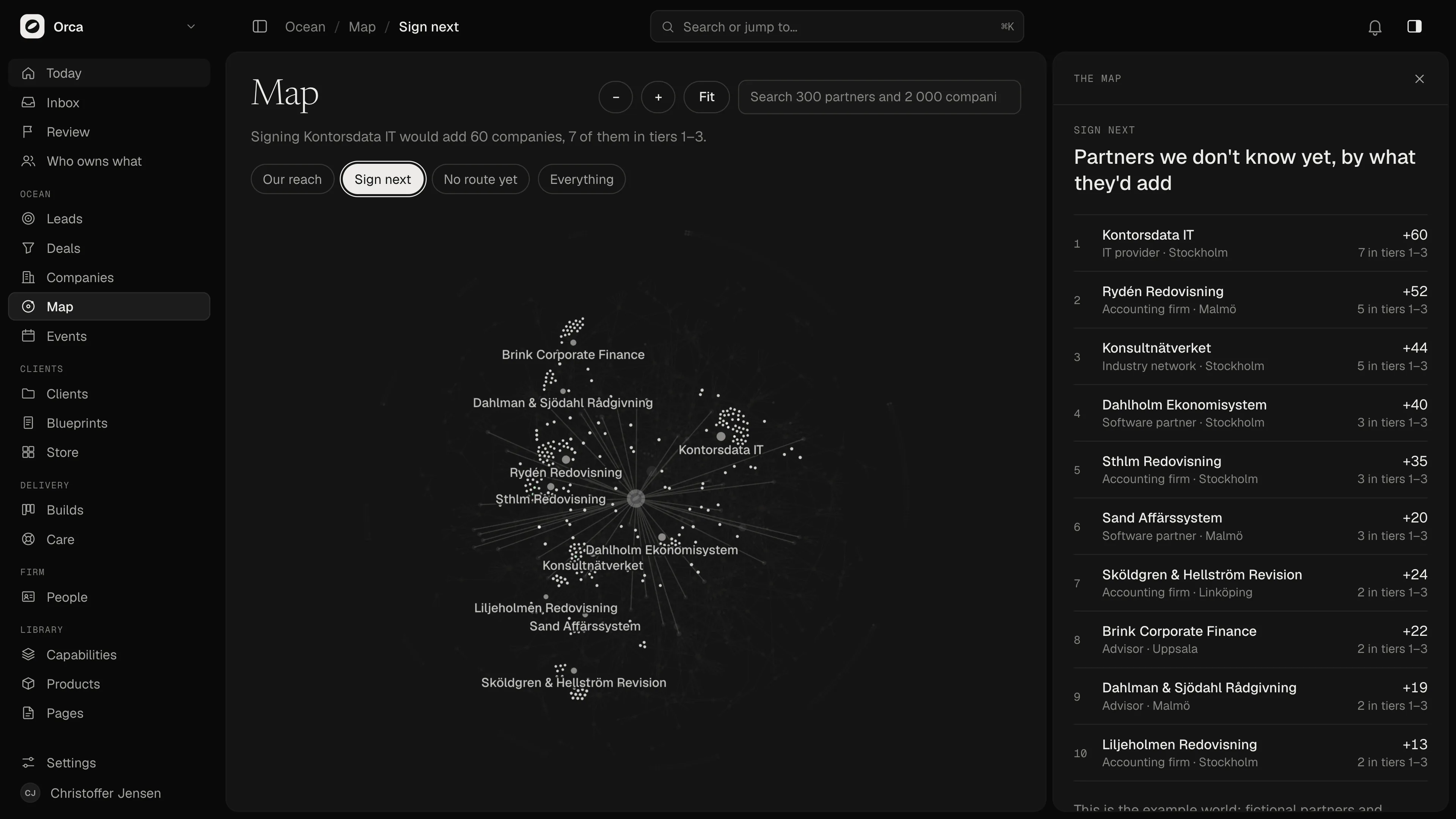The height and width of the screenshot is (819, 1456).
Task: Toggle the right side panel icon
Action: (x=1414, y=27)
